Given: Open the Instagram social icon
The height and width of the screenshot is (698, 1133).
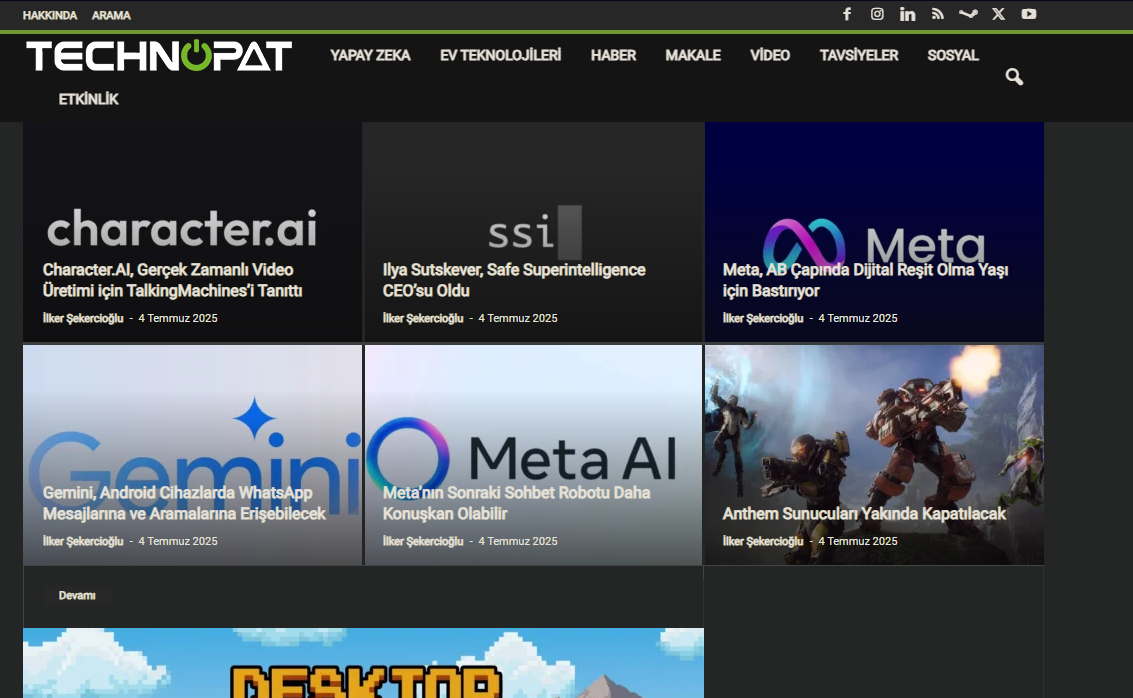Looking at the screenshot, I should [x=877, y=14].
